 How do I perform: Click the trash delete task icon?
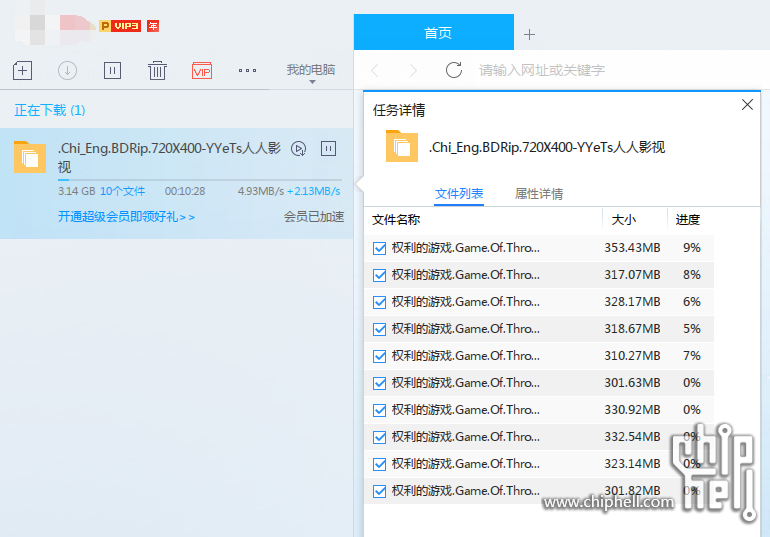(x=157, y=71)
